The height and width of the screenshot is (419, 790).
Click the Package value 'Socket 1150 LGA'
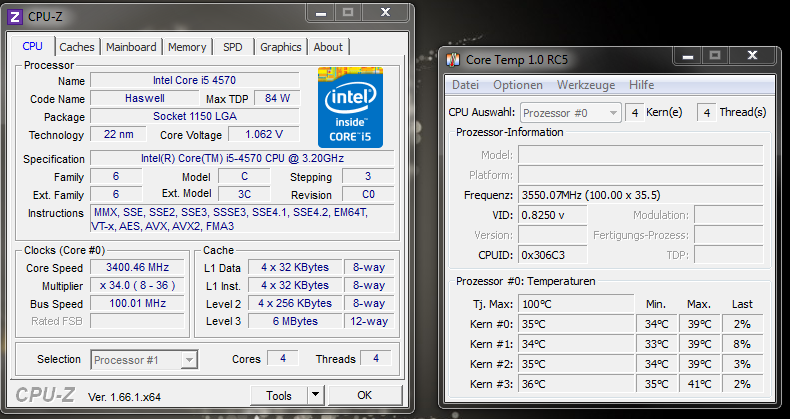point(194,116)
